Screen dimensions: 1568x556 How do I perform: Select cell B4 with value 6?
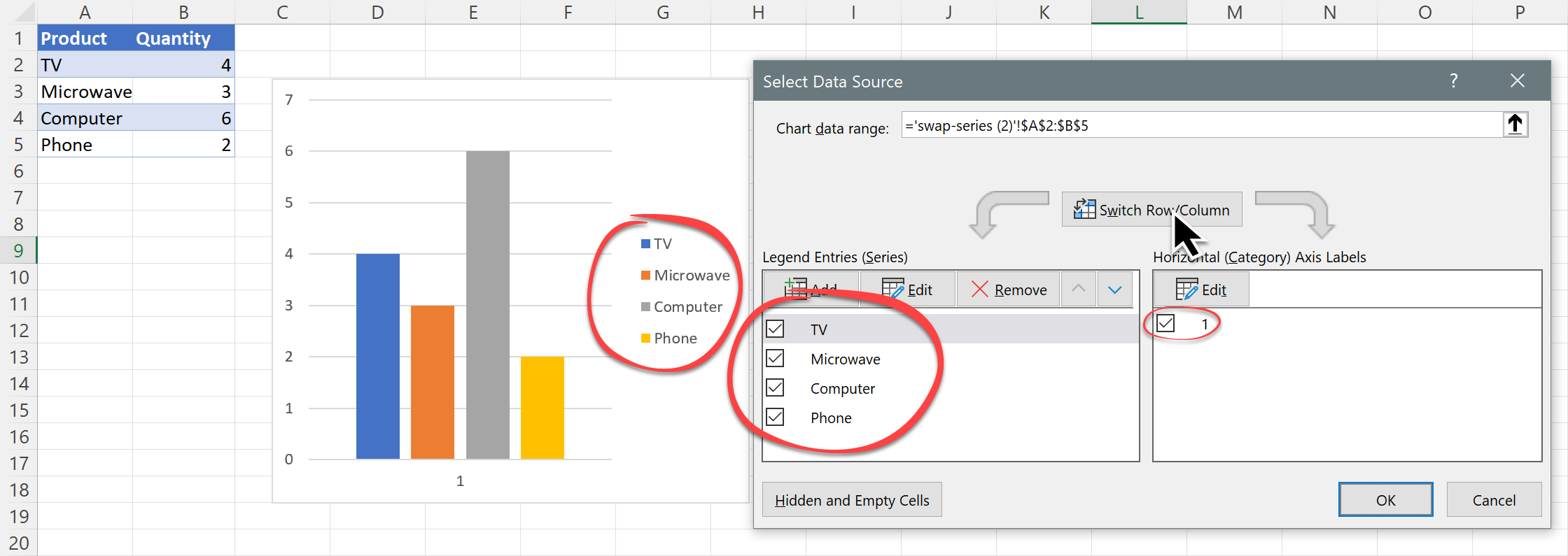coord(183,117)
